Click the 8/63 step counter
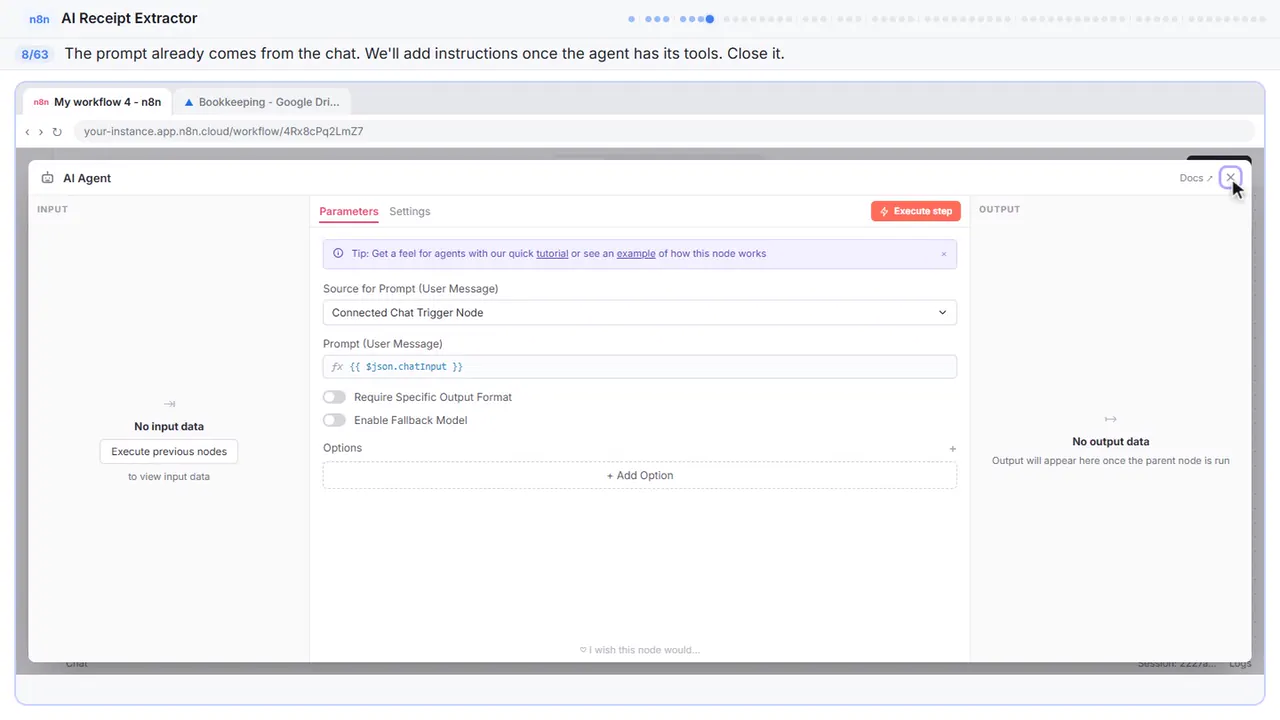The height and width of the screenshot is (720, 1280). 35,54
